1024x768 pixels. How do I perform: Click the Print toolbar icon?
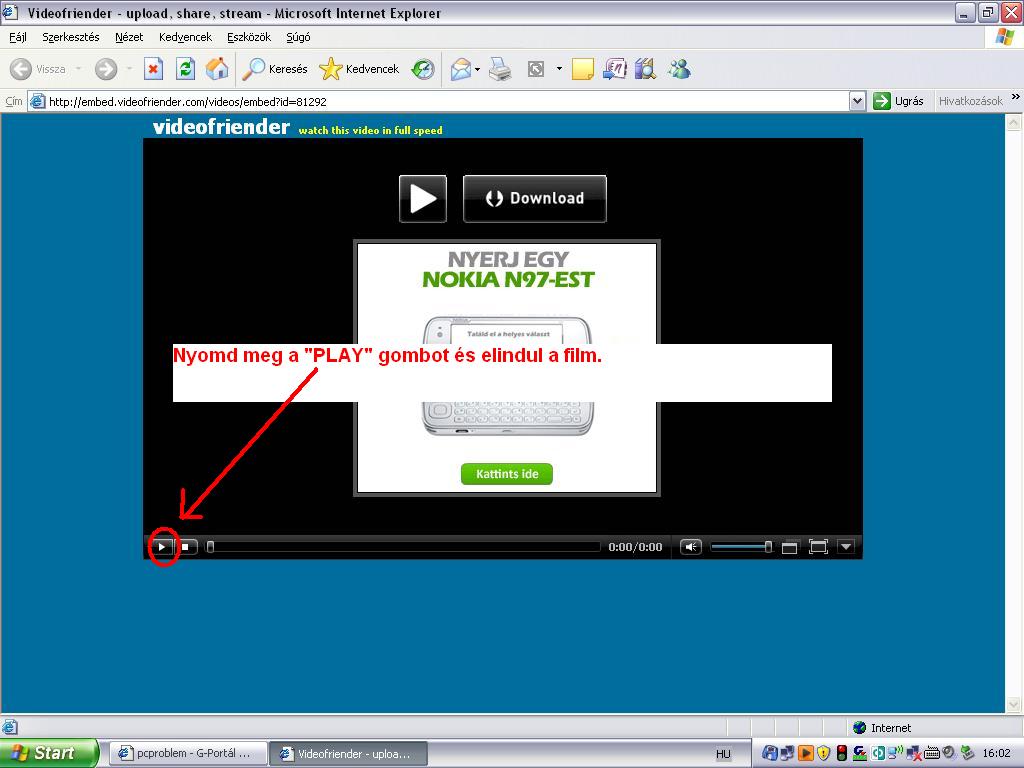(501, 69)
